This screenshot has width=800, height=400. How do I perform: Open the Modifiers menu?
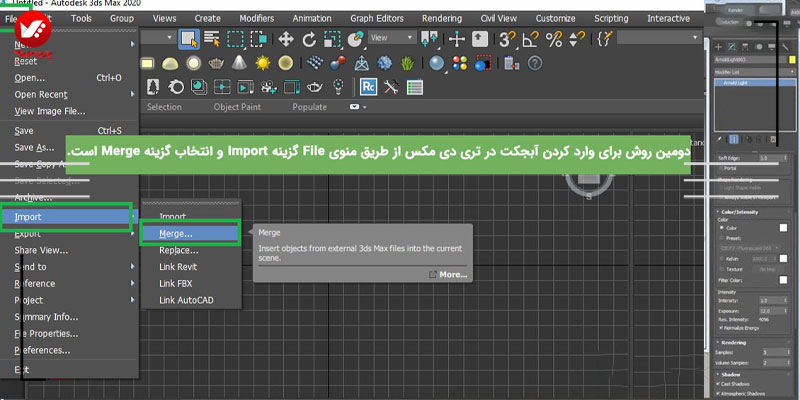pyautogui.click(x=257, y=18)
